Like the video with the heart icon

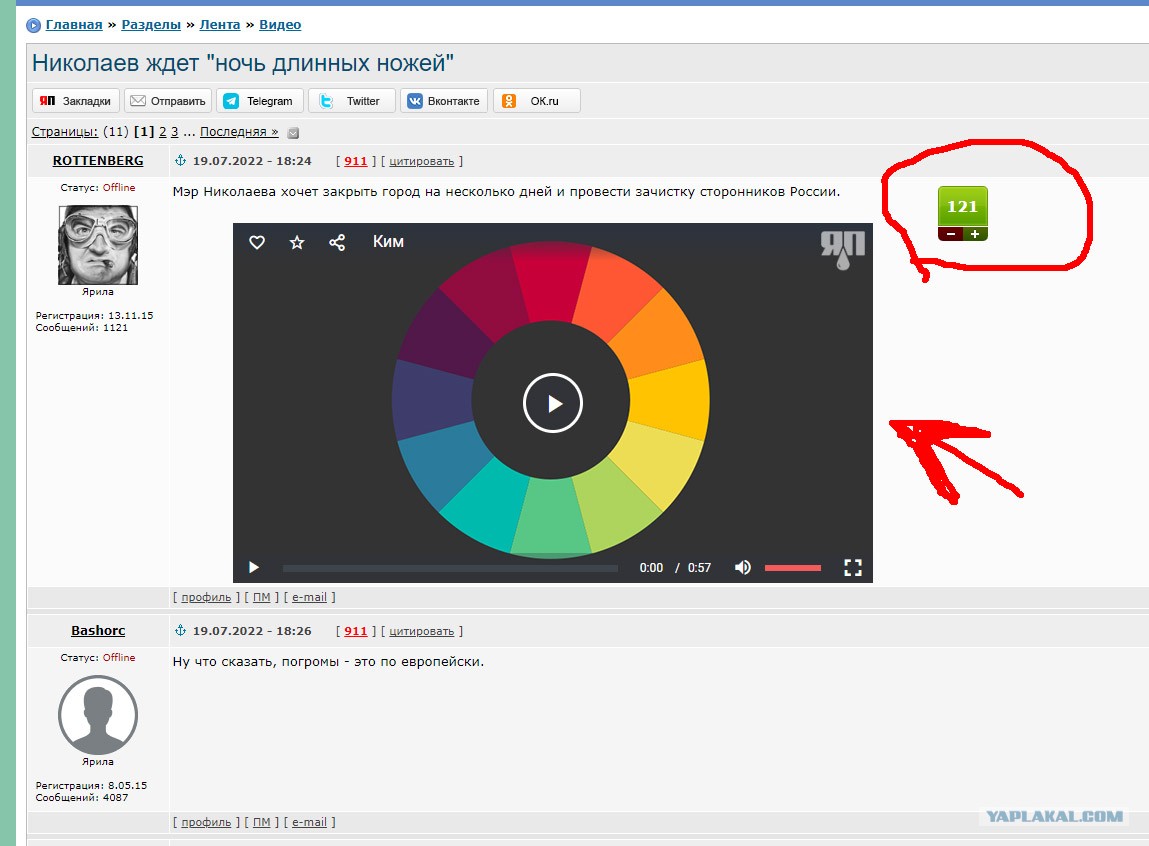(256, 242)
